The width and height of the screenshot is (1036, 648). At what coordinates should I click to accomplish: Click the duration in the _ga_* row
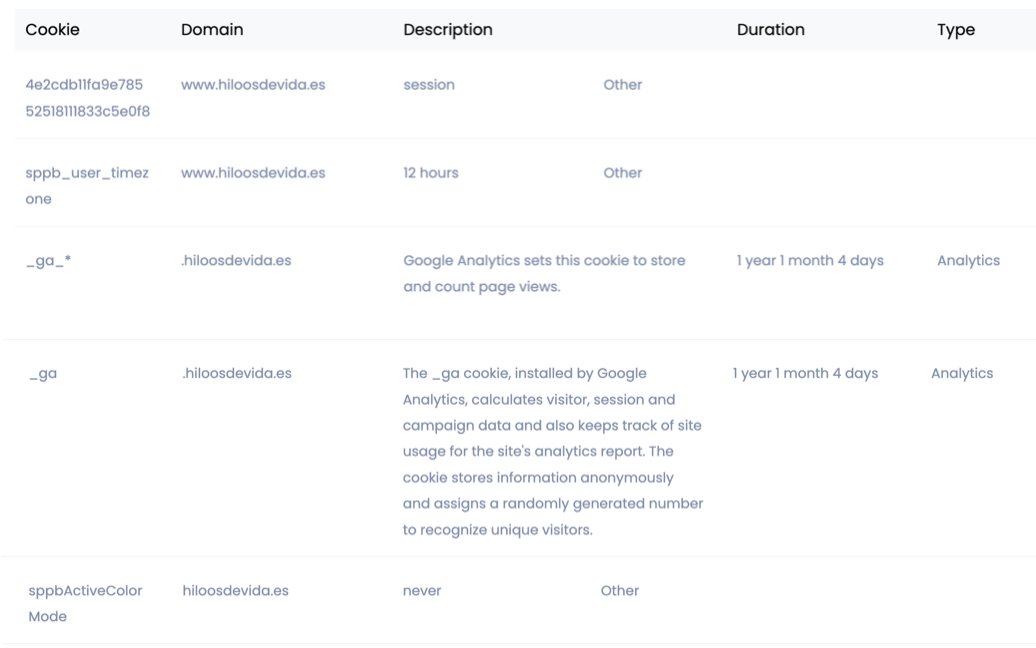point(810,261)
